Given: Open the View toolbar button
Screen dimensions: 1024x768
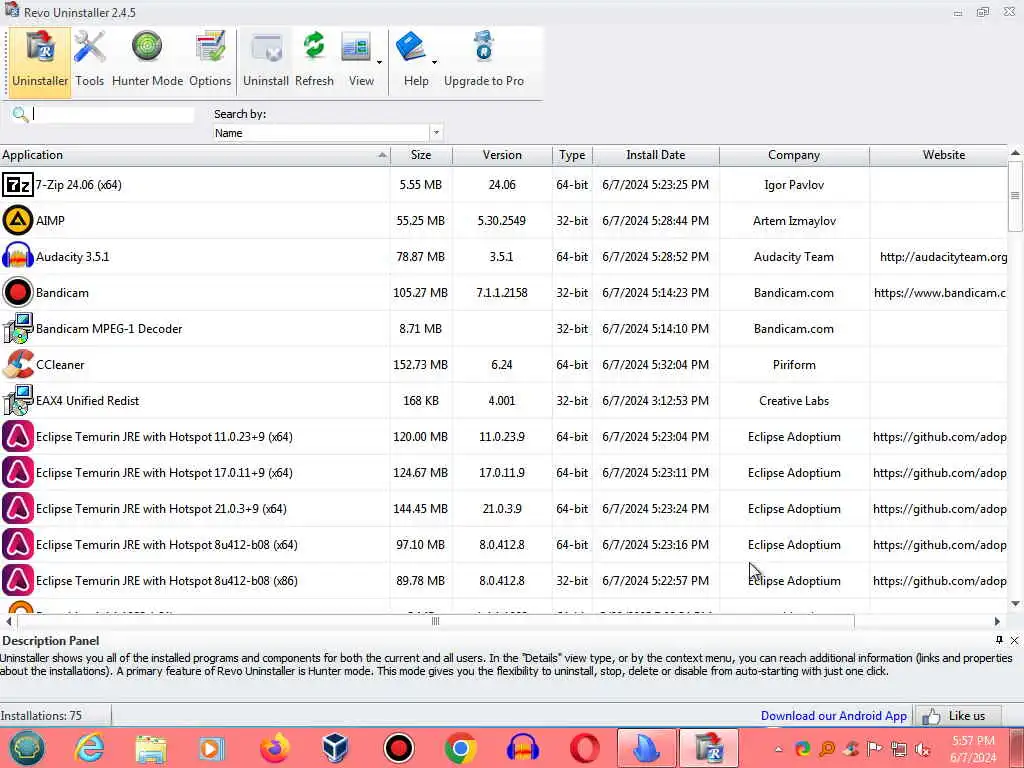Looking at the screenshot, I should [358, 62].
